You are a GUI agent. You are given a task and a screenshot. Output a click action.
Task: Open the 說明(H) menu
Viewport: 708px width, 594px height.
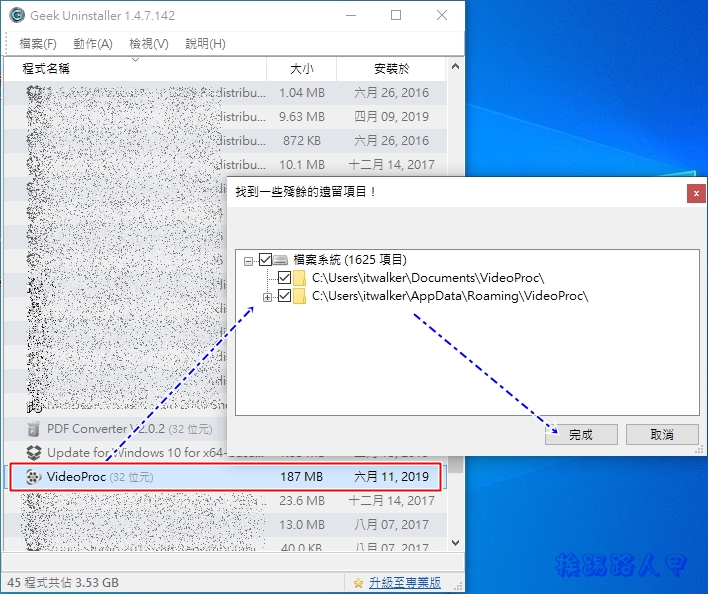tap(205, 44)
